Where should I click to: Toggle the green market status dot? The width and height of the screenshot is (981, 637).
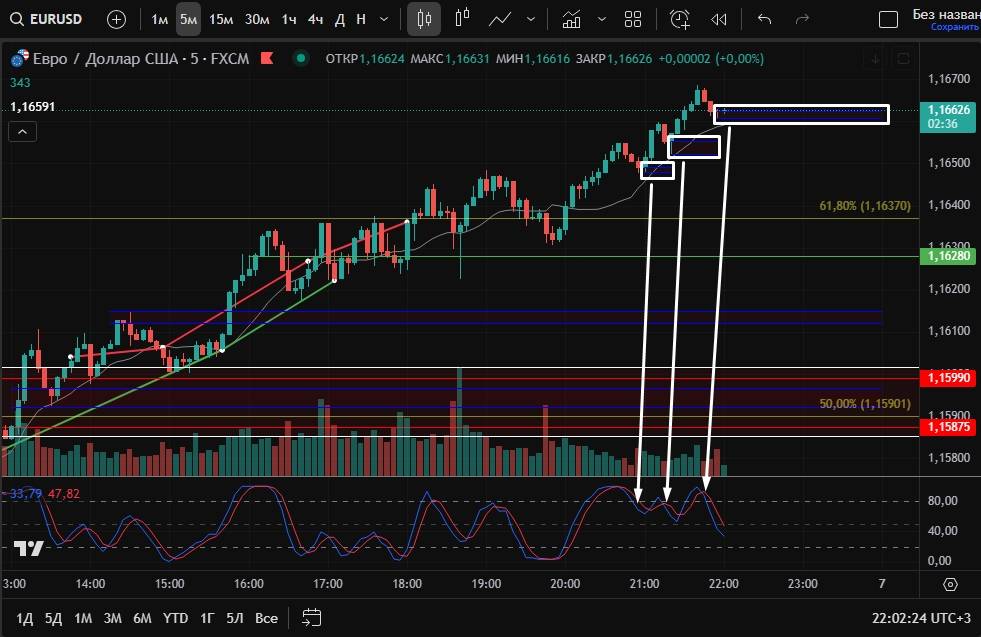tap(300, 59)
